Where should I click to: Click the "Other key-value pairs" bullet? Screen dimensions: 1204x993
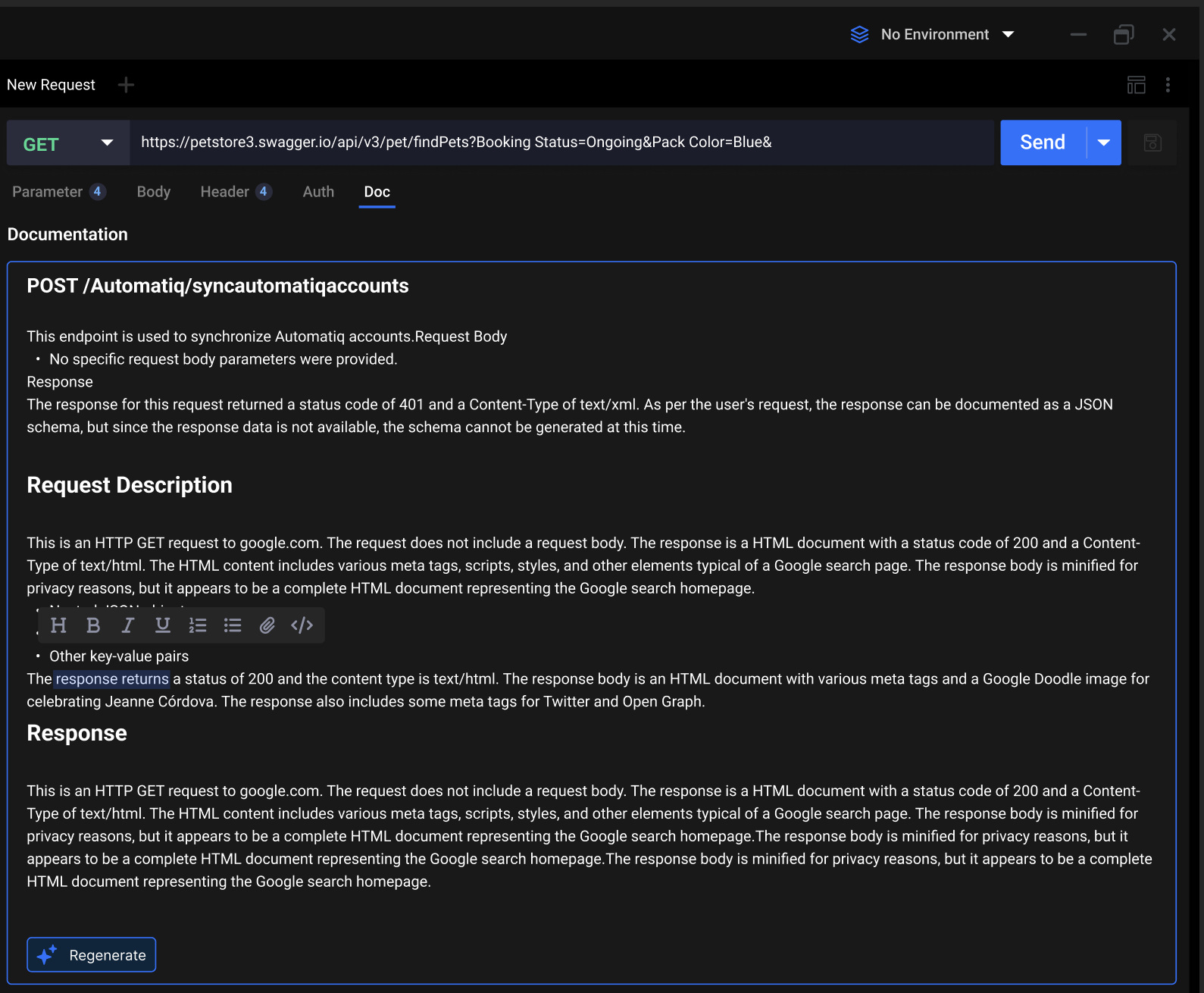click(119, 656)
